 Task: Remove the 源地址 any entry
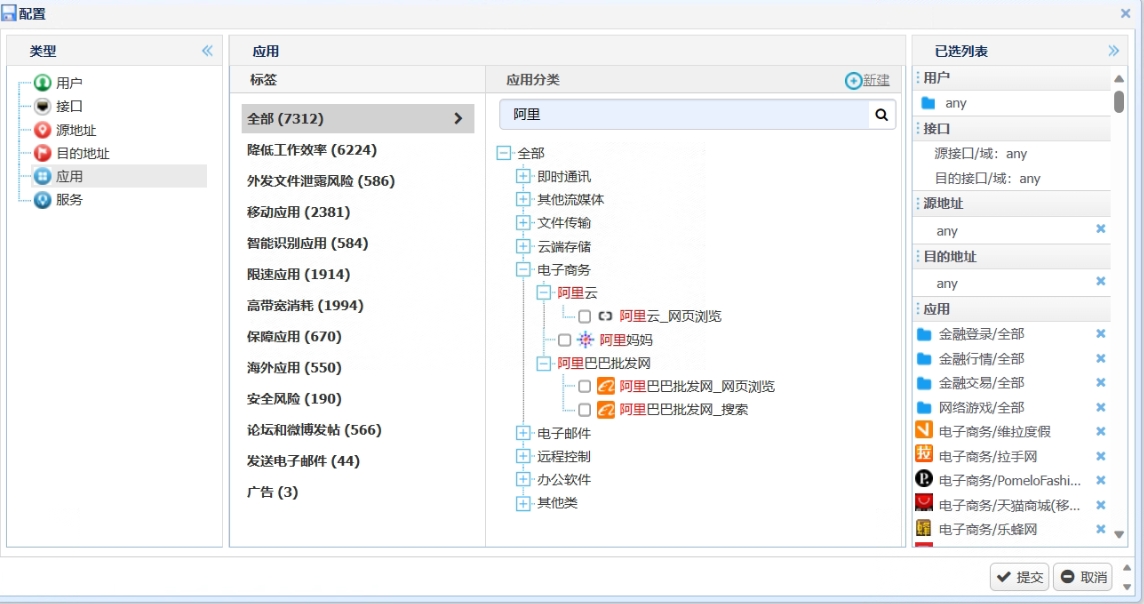click(x=1100, y=229)
